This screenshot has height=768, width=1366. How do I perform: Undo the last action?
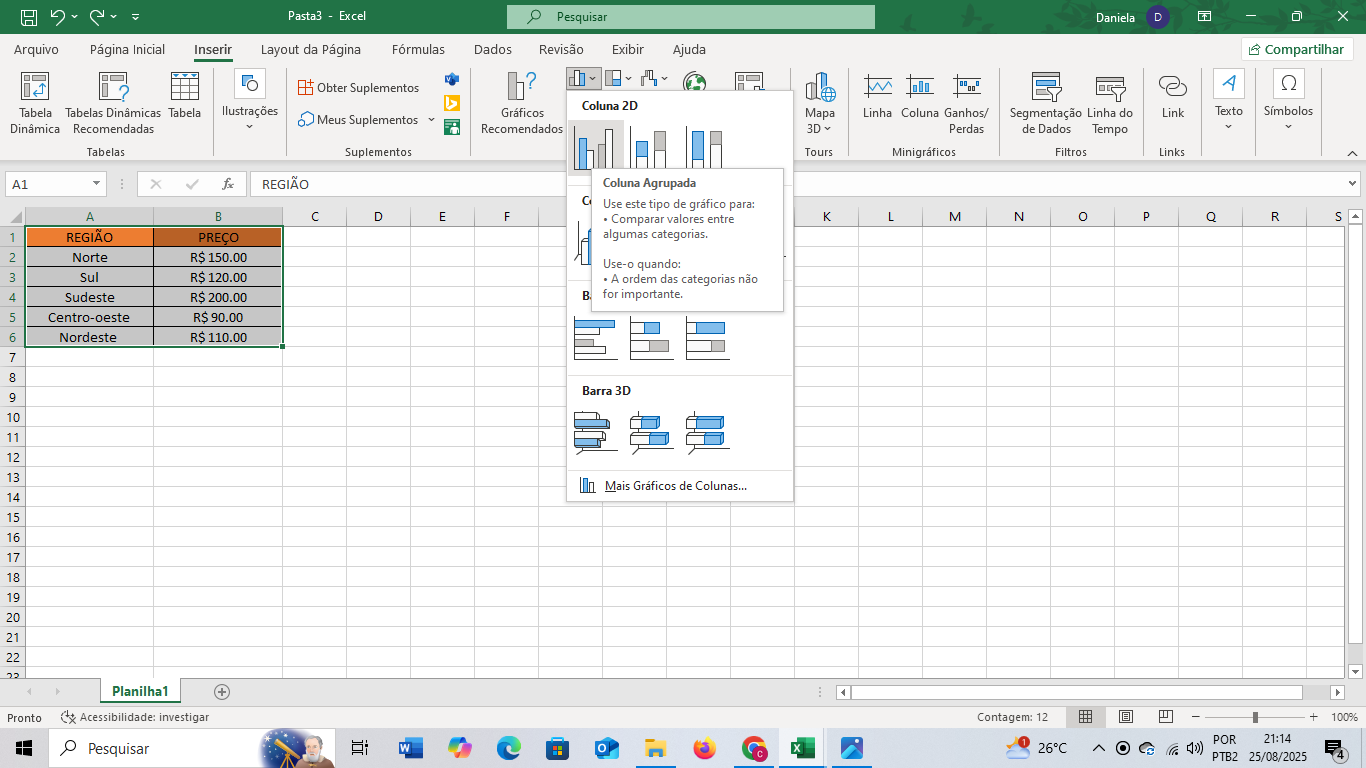[x=57, y=17]
